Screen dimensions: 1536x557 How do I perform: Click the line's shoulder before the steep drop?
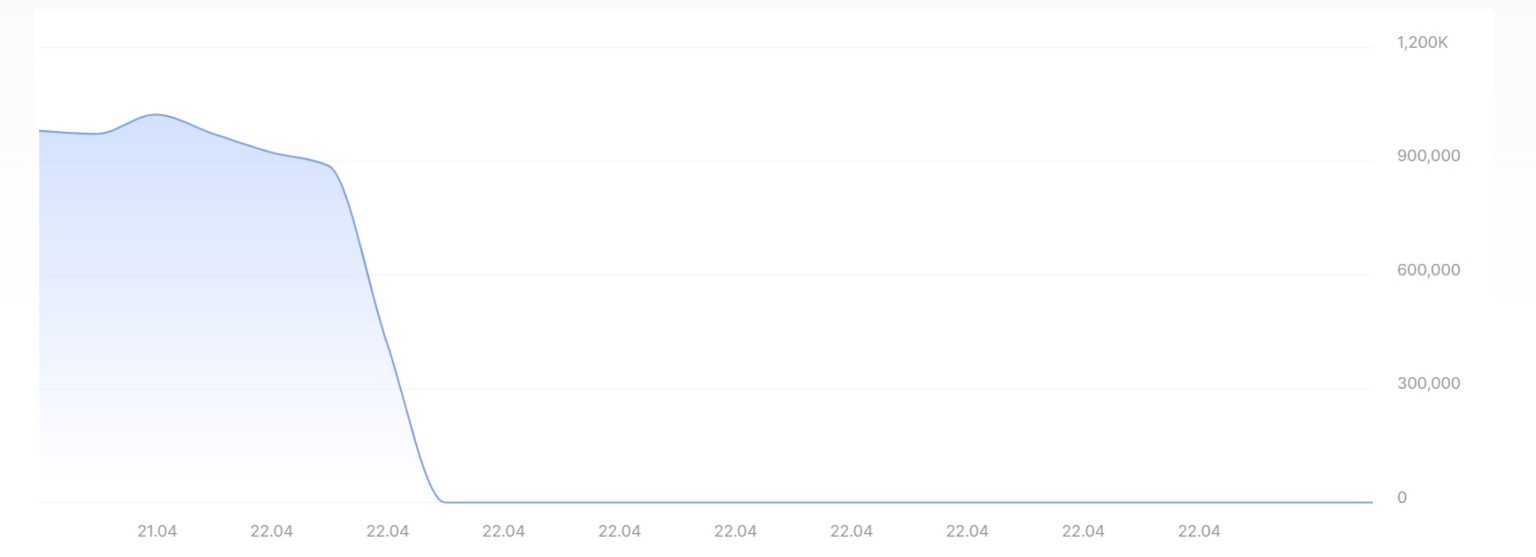point(330,166)
